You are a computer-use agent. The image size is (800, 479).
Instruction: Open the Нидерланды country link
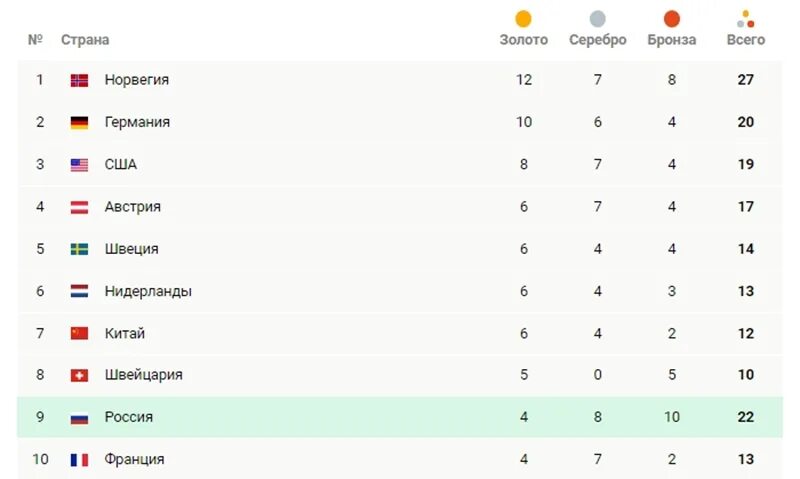point(148,291)
